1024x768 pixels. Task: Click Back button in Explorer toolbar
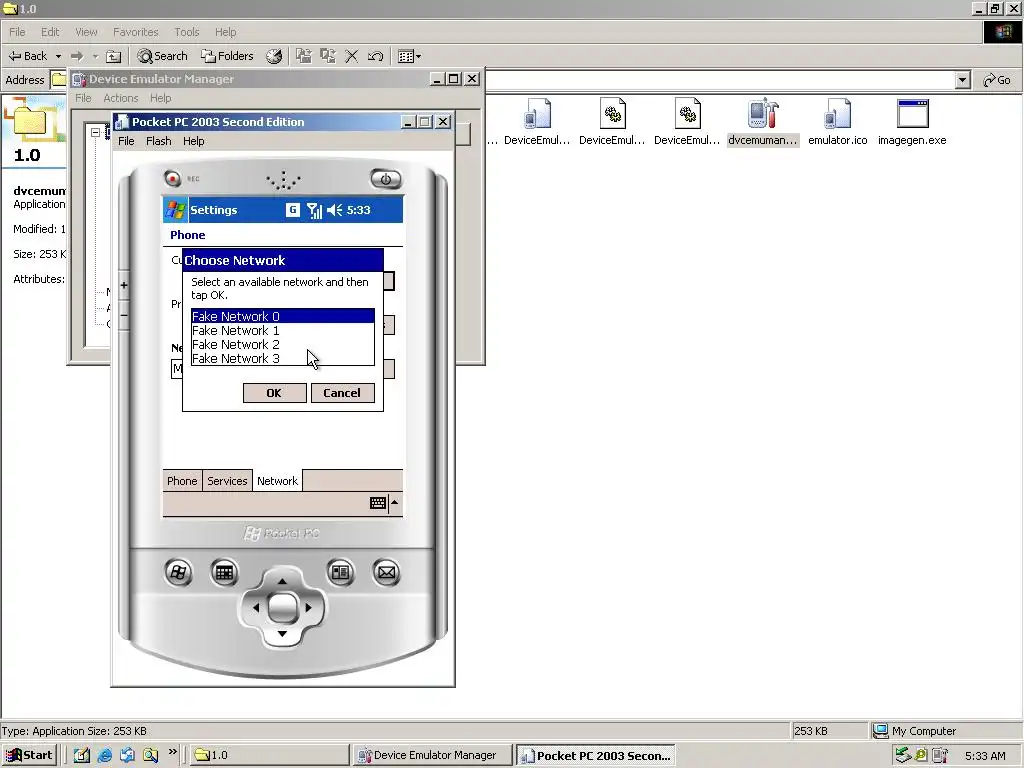click(28, 56)
